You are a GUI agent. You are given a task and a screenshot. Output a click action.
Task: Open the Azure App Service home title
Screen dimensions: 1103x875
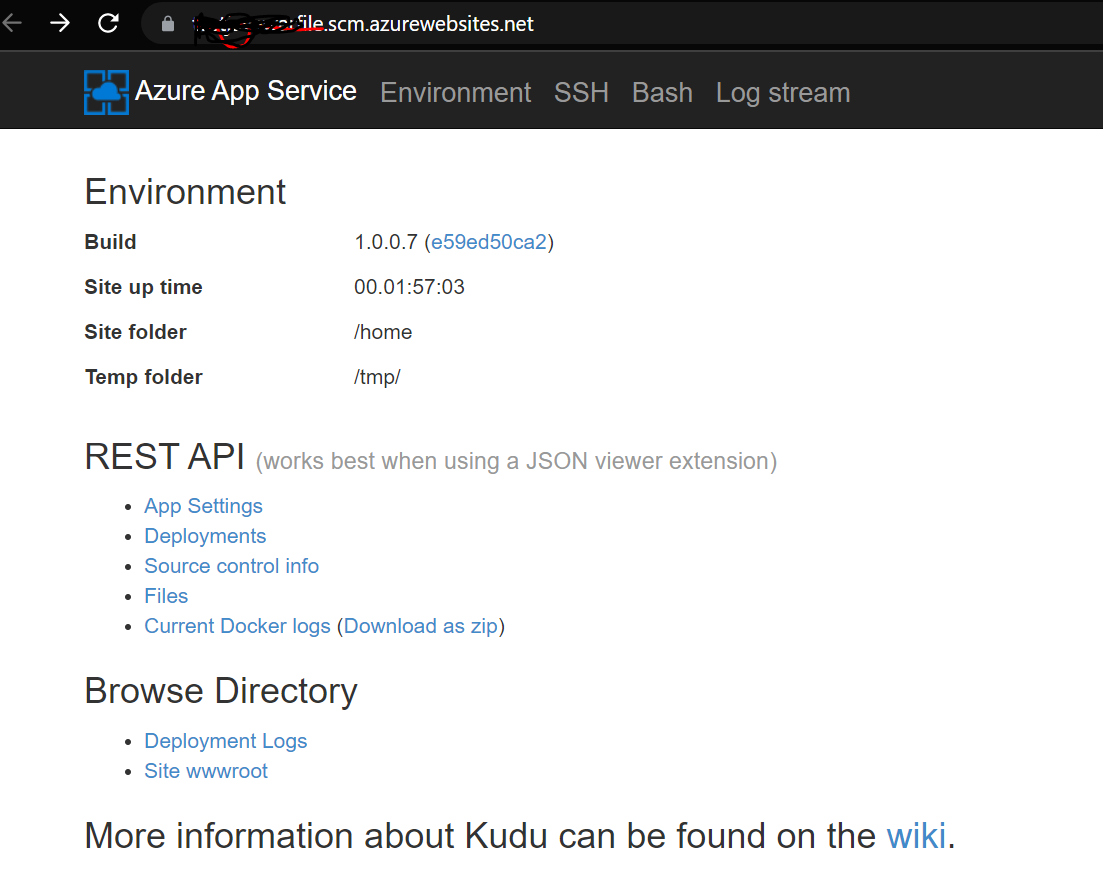pos(246,91)
